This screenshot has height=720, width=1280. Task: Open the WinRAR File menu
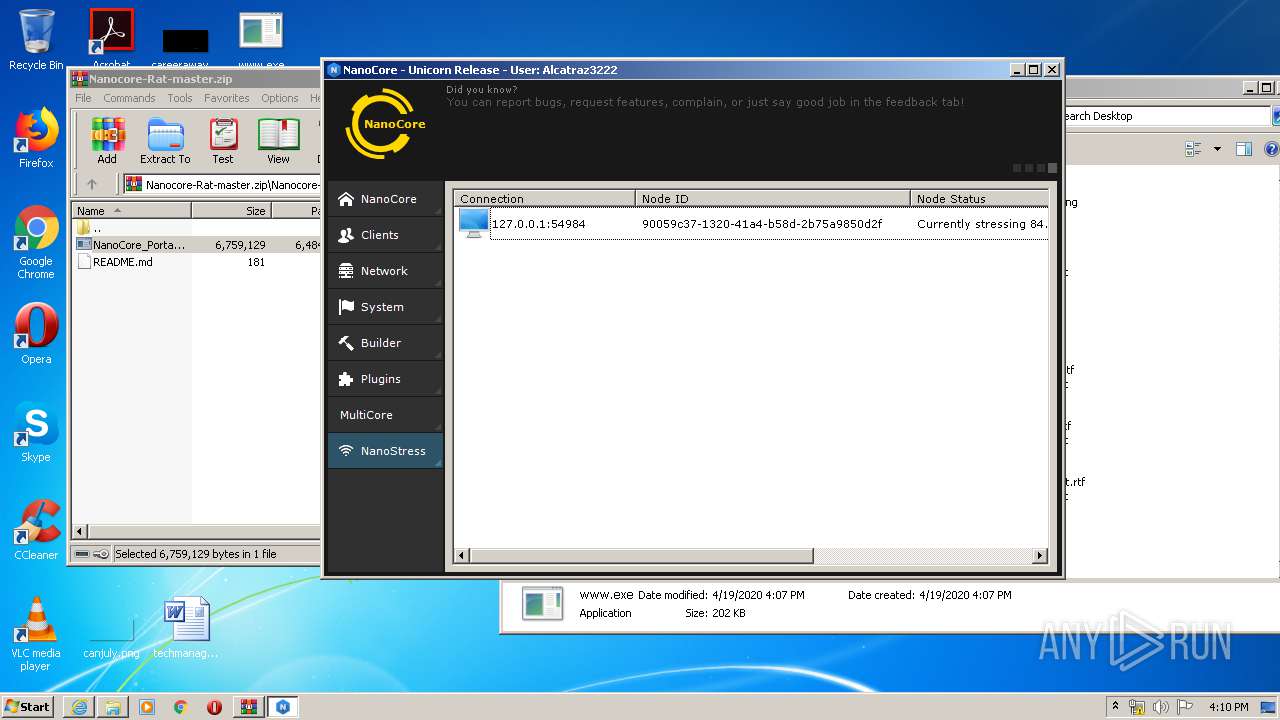pyautogui.click(x=83, y=98)
